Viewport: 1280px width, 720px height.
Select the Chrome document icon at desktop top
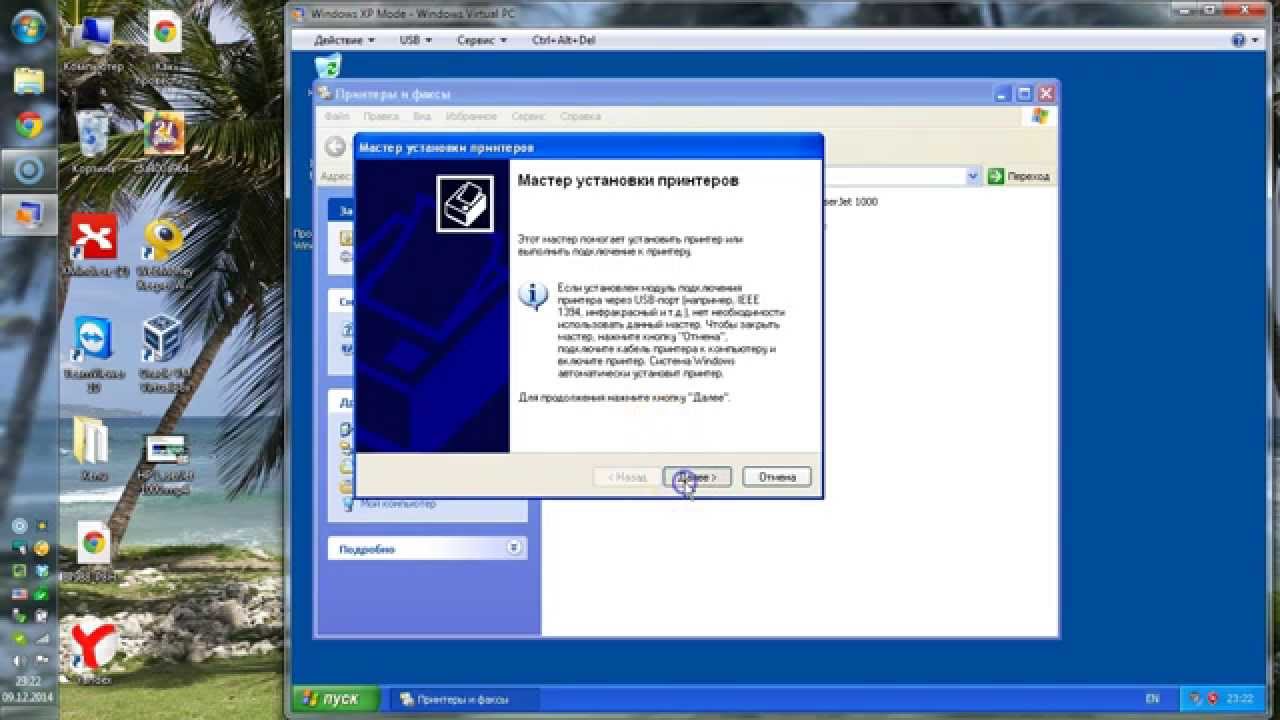(x=164, y=45)
